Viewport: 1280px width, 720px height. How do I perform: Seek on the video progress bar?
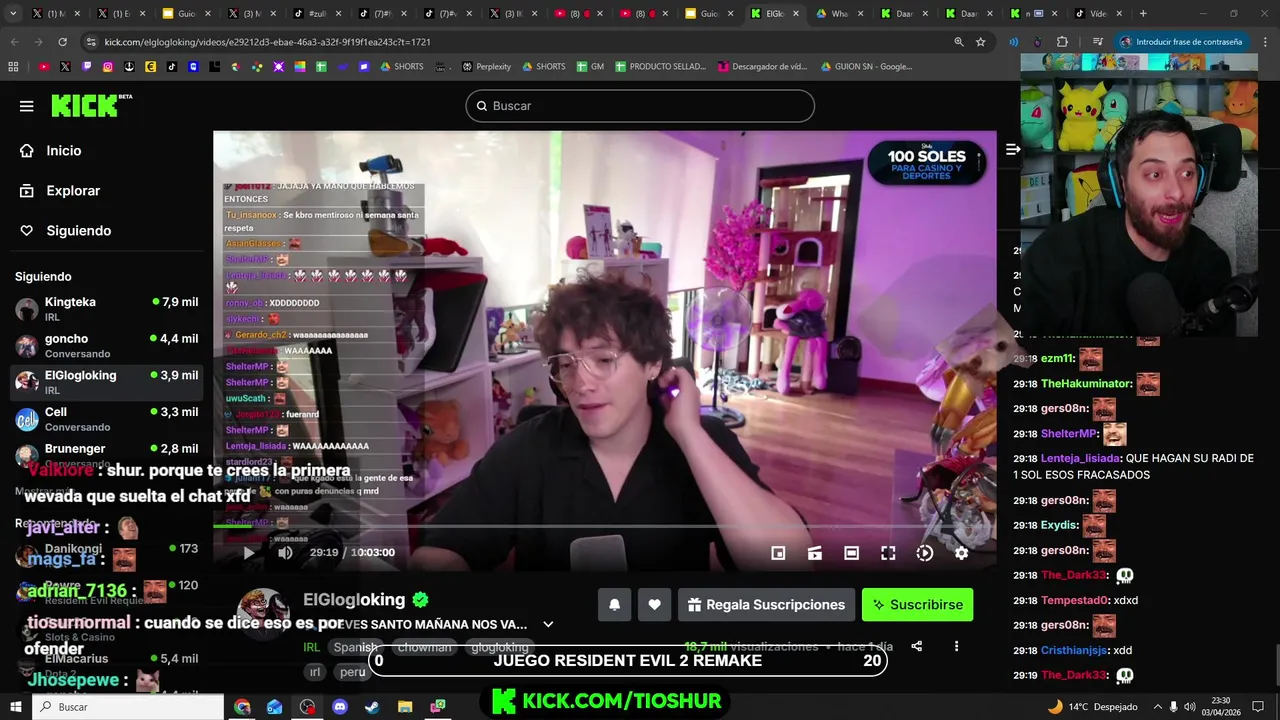point(604,526)
